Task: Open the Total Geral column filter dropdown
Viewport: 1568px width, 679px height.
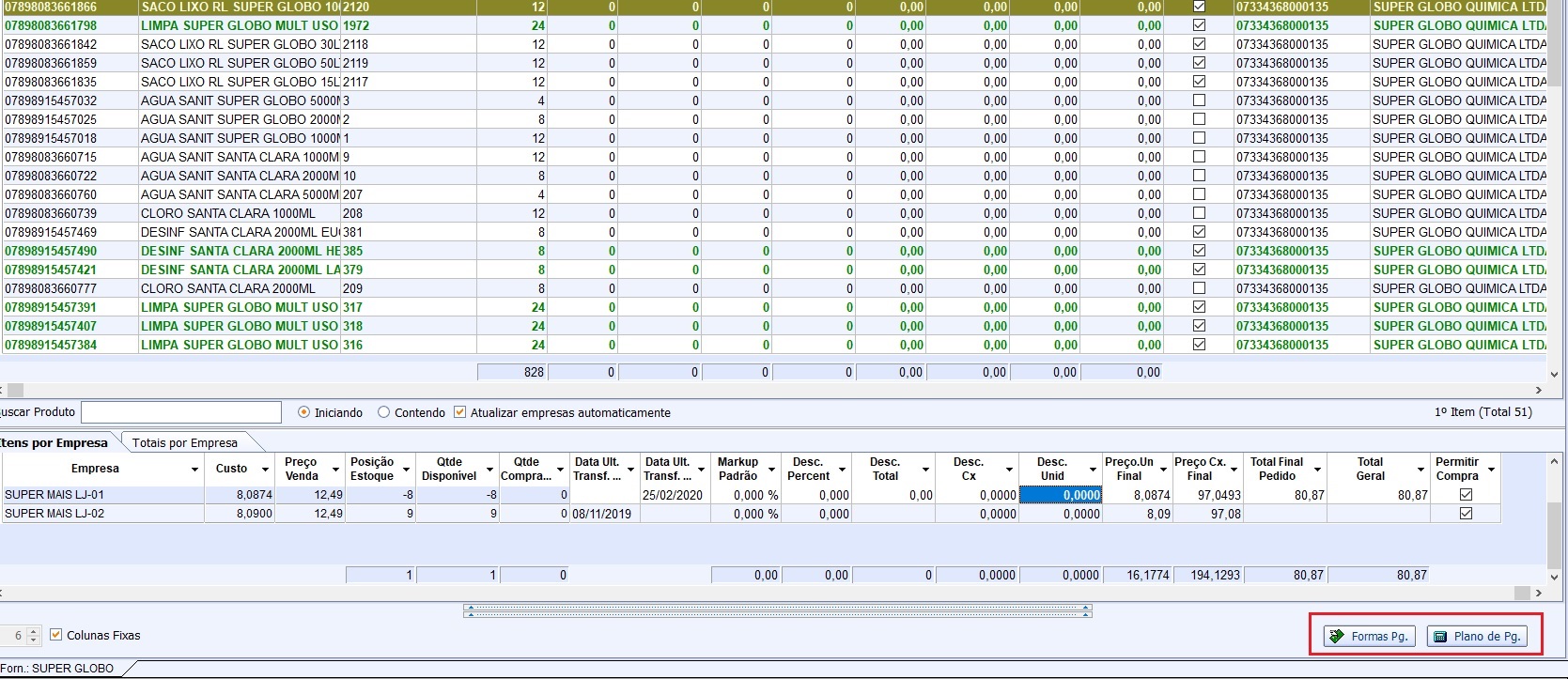Action: pyautogui.click(x=1421, y=469)
